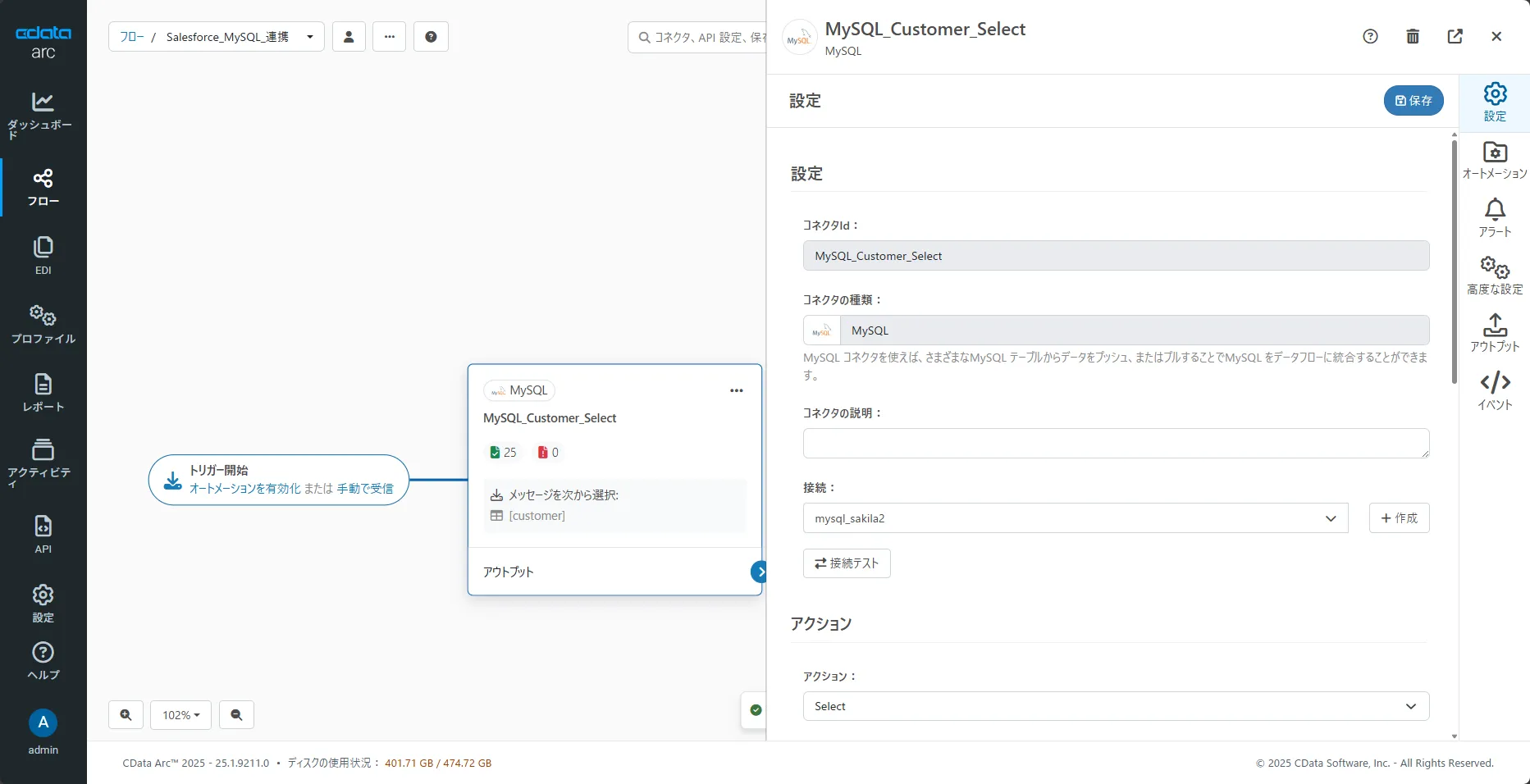Click the connector output arrow handle

coord(759,572)
